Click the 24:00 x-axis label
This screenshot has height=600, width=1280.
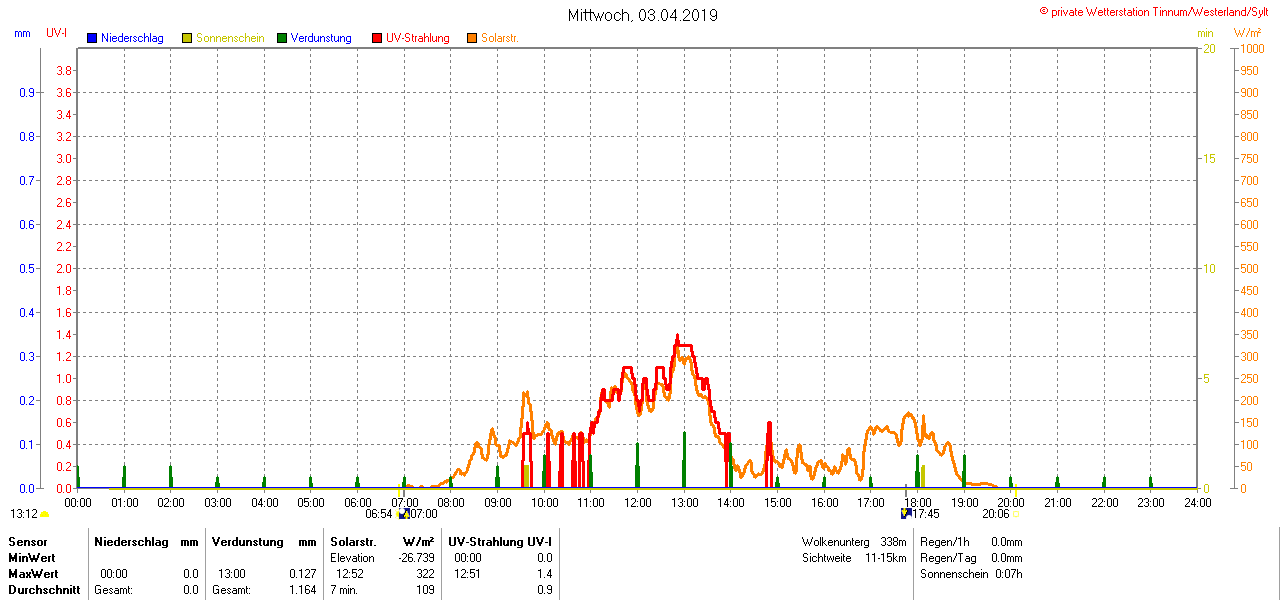point(1197,502)
